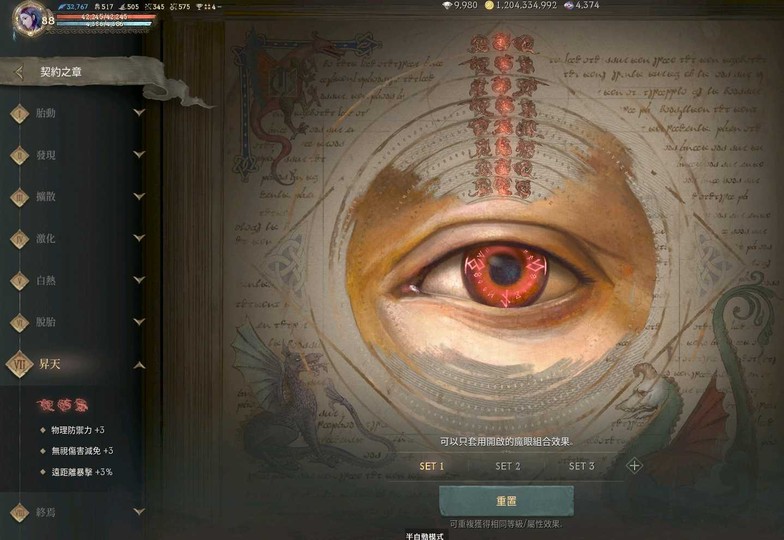Open the 白熱 chapter entry
Screen dimensions: 784x540
pos(48,281)
